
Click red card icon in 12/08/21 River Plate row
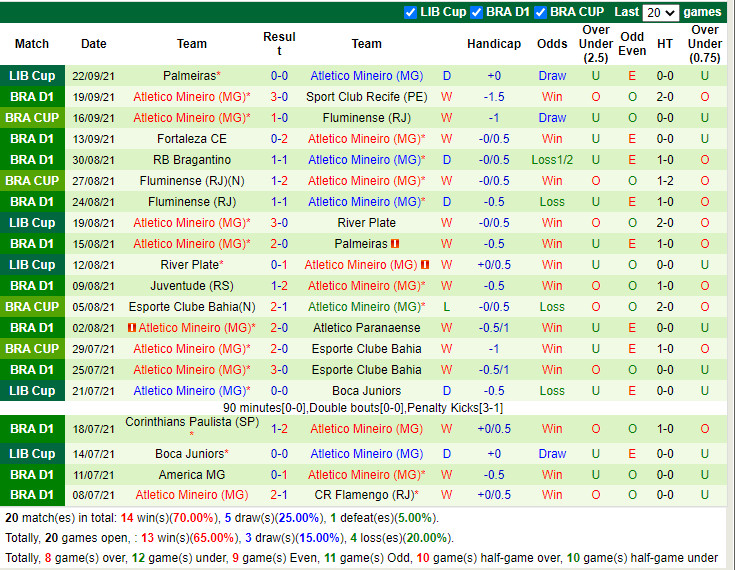tap(425, 265)
